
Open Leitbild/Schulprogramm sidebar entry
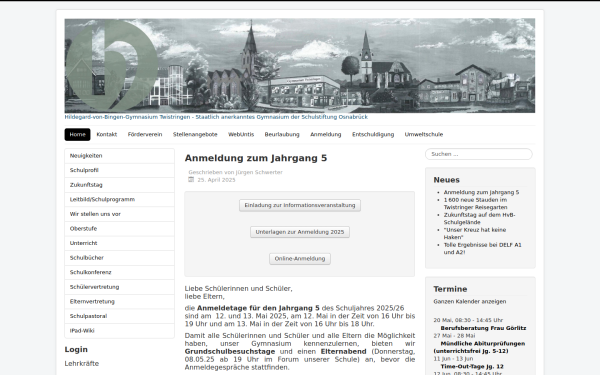coord(119,199)
